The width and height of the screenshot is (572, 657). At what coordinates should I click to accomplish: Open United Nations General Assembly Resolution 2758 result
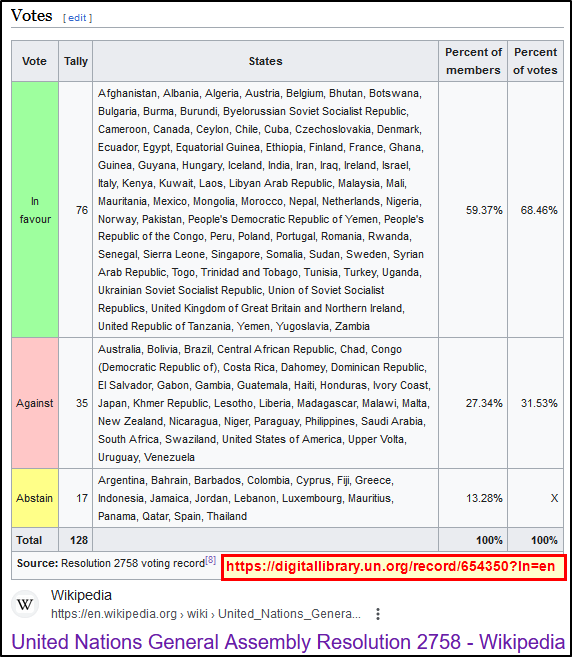(288, 641)
